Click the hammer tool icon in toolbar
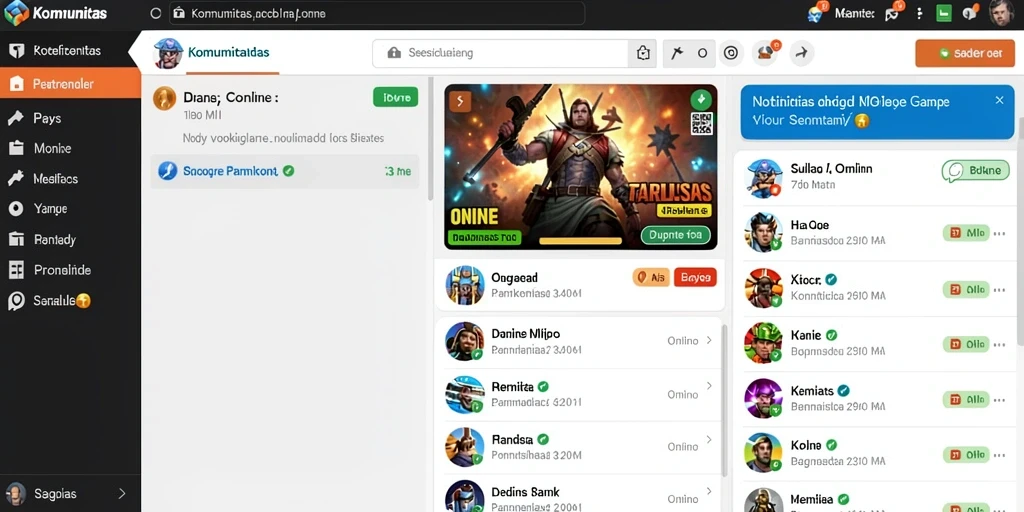The height and width of the screenshot is (512, 1024). tap(677, 53)
